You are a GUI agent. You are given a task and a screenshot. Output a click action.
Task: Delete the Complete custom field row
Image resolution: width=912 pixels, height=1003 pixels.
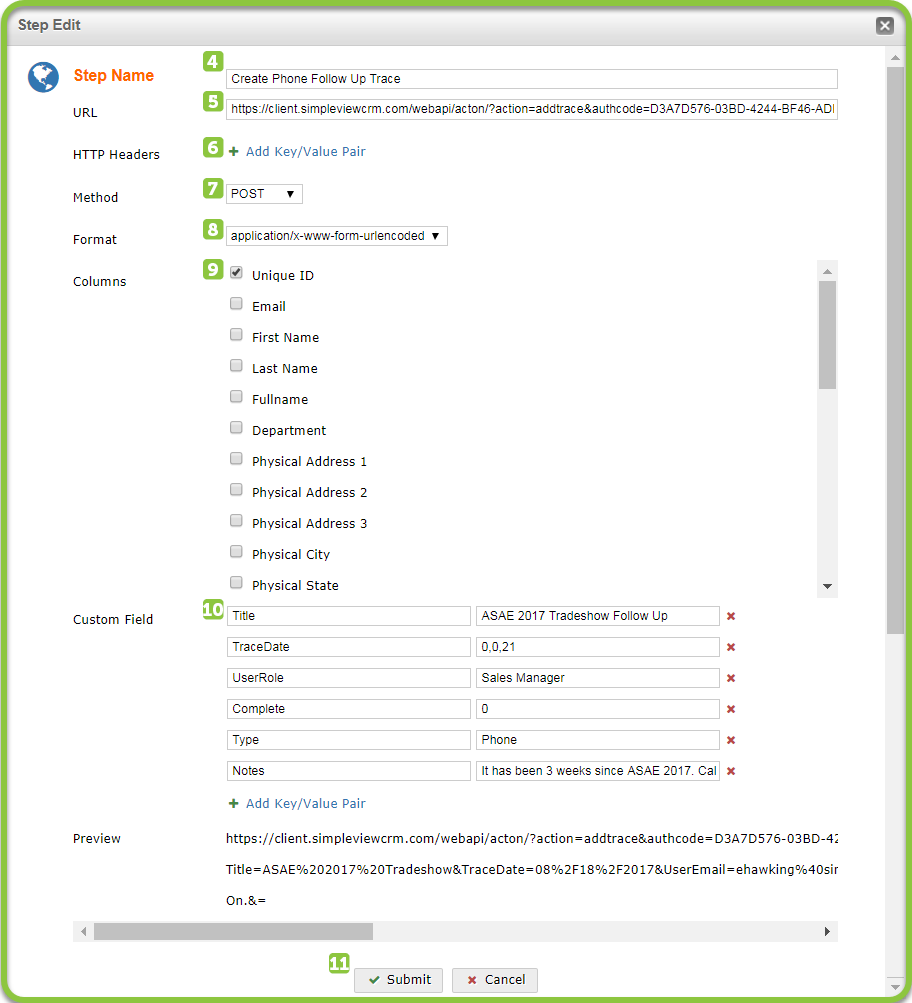pyautogui.click(x=731, y=709)
